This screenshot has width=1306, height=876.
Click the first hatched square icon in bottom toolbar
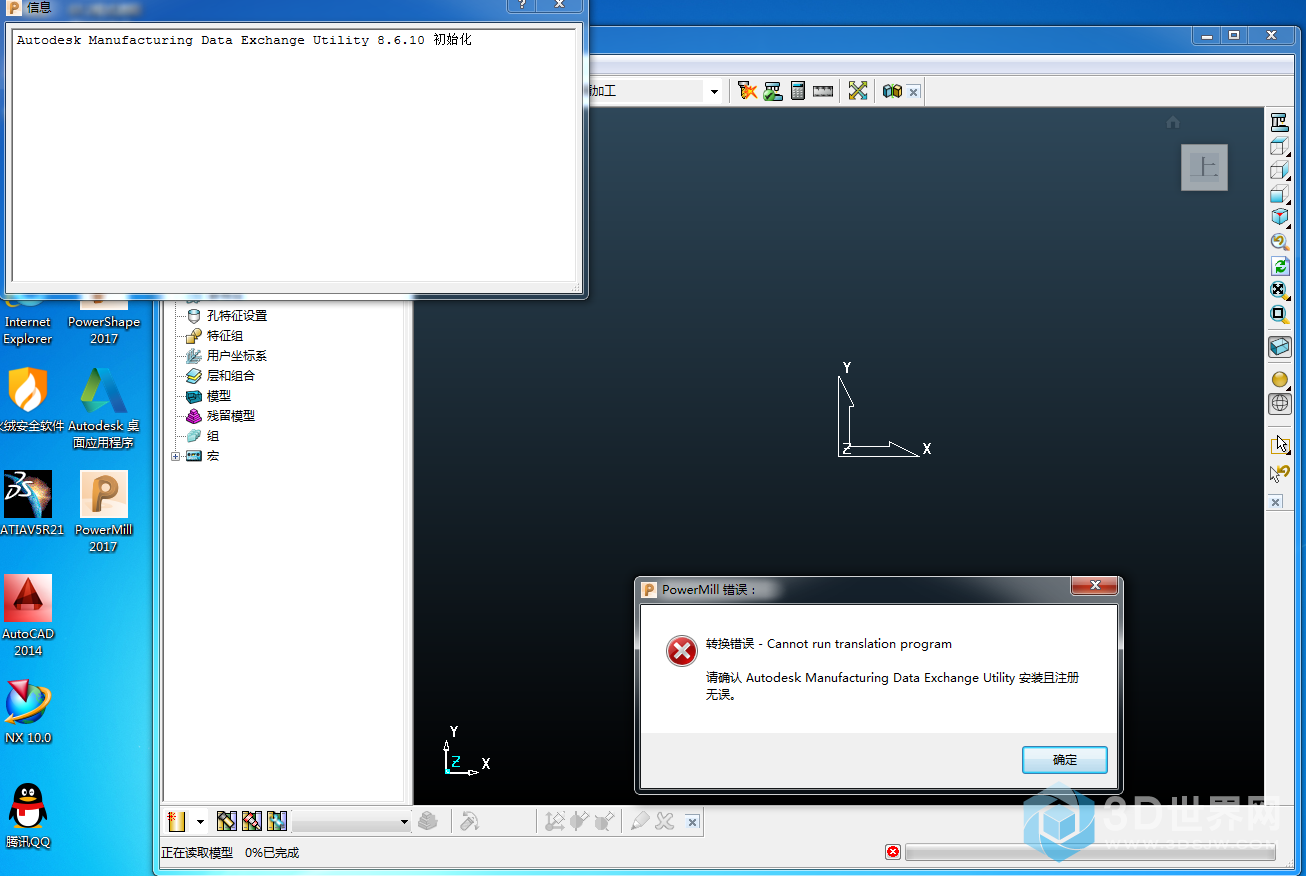(x=227, y=821)
